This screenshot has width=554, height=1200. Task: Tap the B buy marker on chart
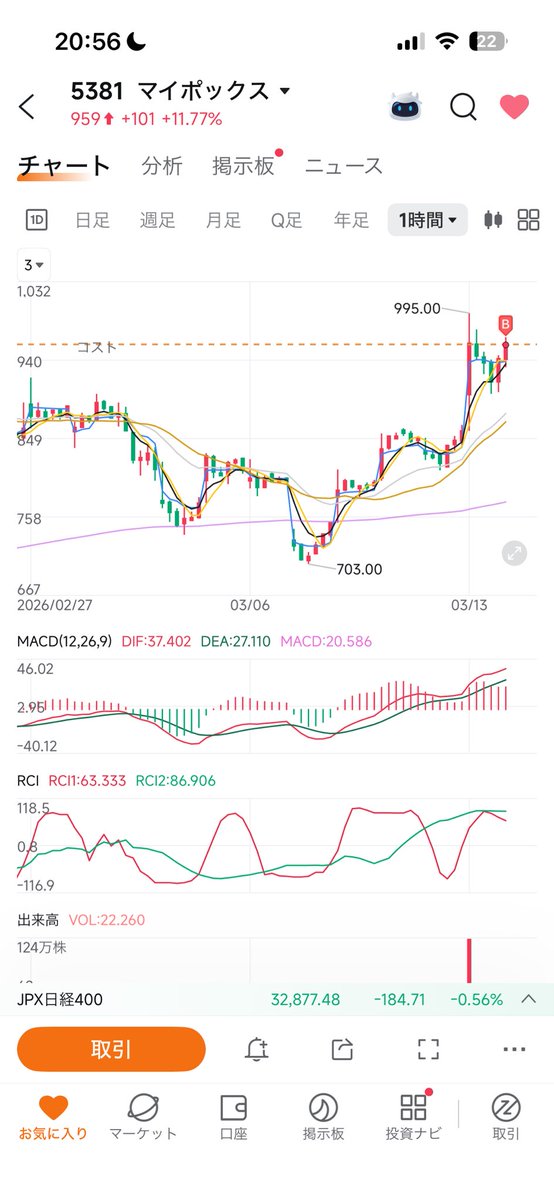click(x=506, y=324)
